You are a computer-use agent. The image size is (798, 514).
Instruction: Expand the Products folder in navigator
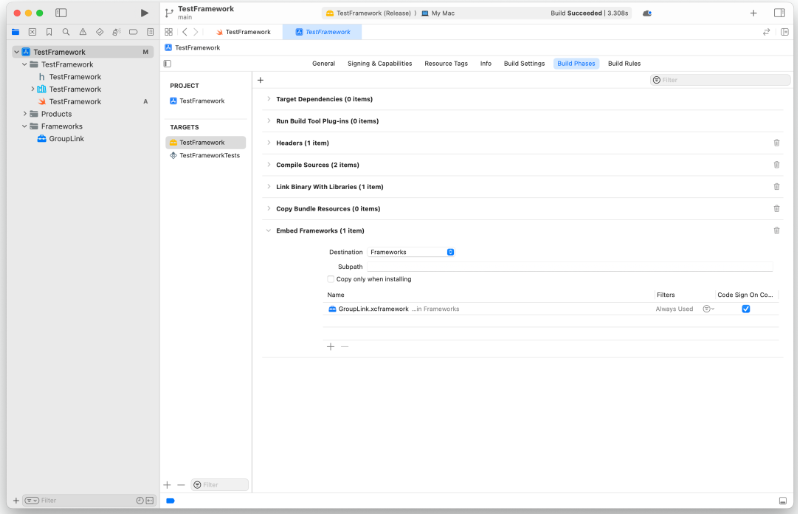tap(25, 114)
